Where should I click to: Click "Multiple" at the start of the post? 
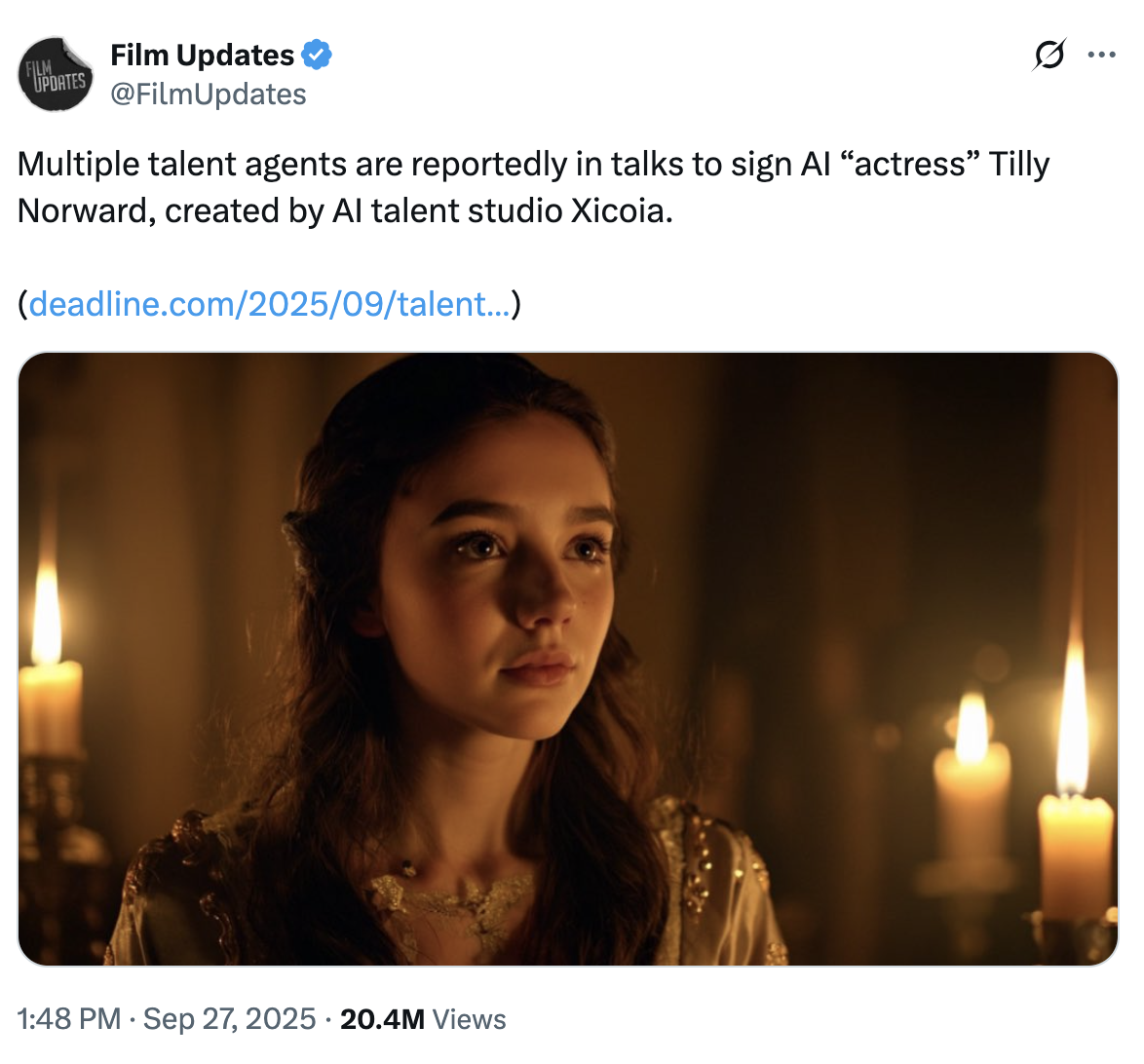tap(79, 164)
